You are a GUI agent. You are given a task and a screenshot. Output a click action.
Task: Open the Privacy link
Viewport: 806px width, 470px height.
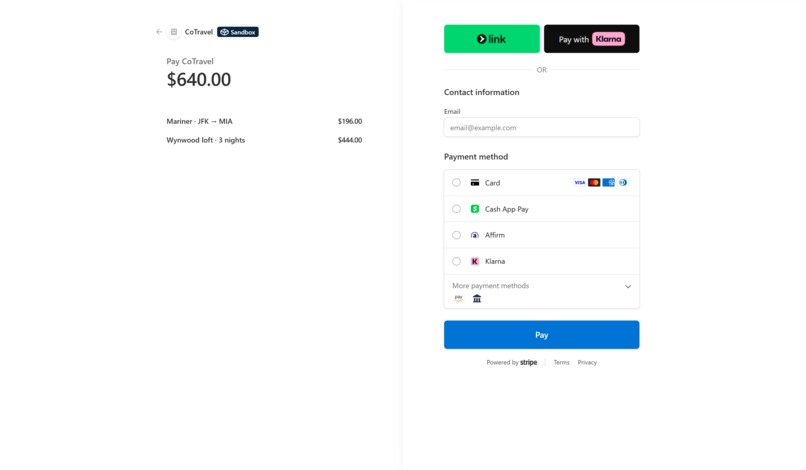(587, 363)
